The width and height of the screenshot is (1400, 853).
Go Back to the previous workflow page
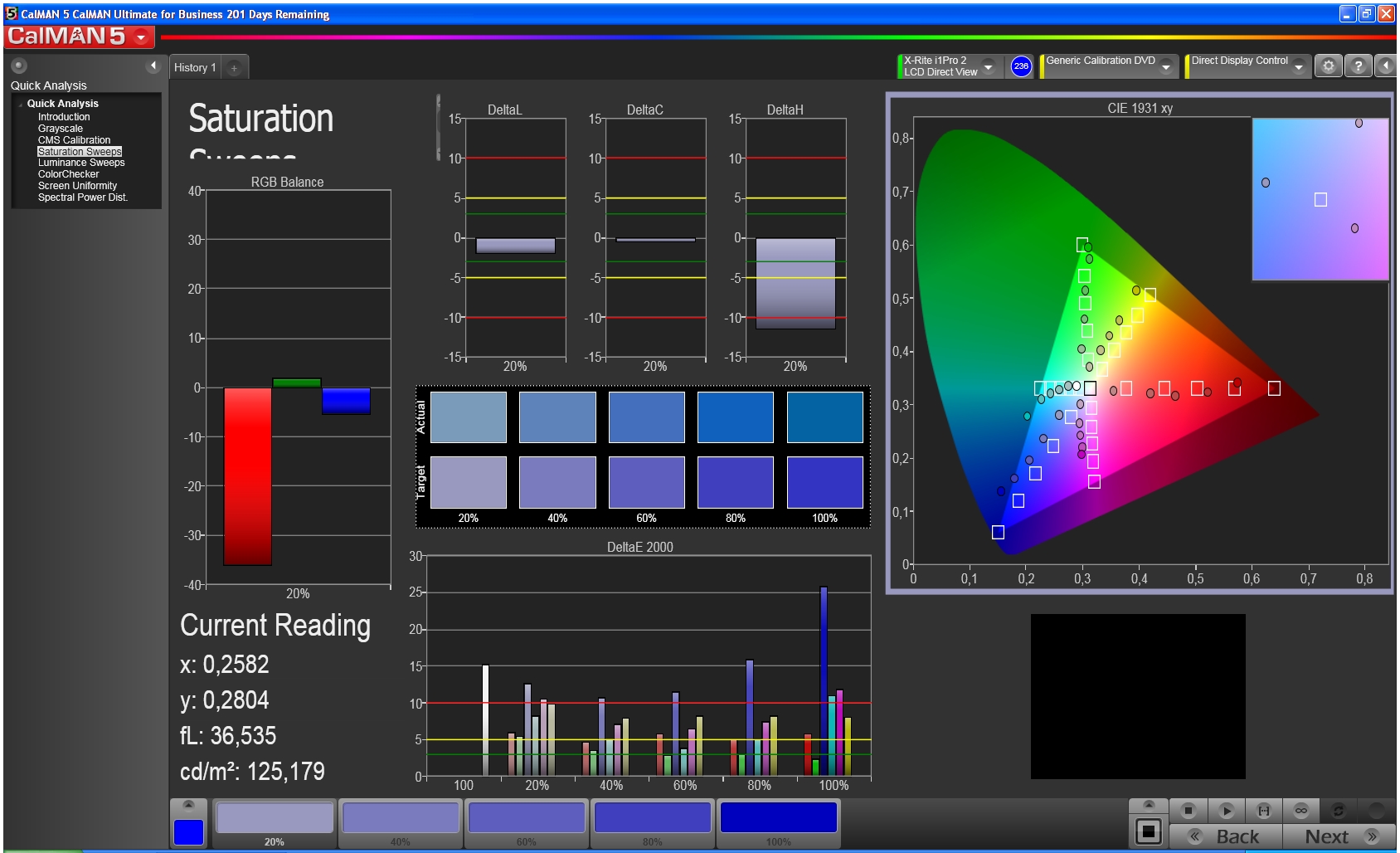1226,836
